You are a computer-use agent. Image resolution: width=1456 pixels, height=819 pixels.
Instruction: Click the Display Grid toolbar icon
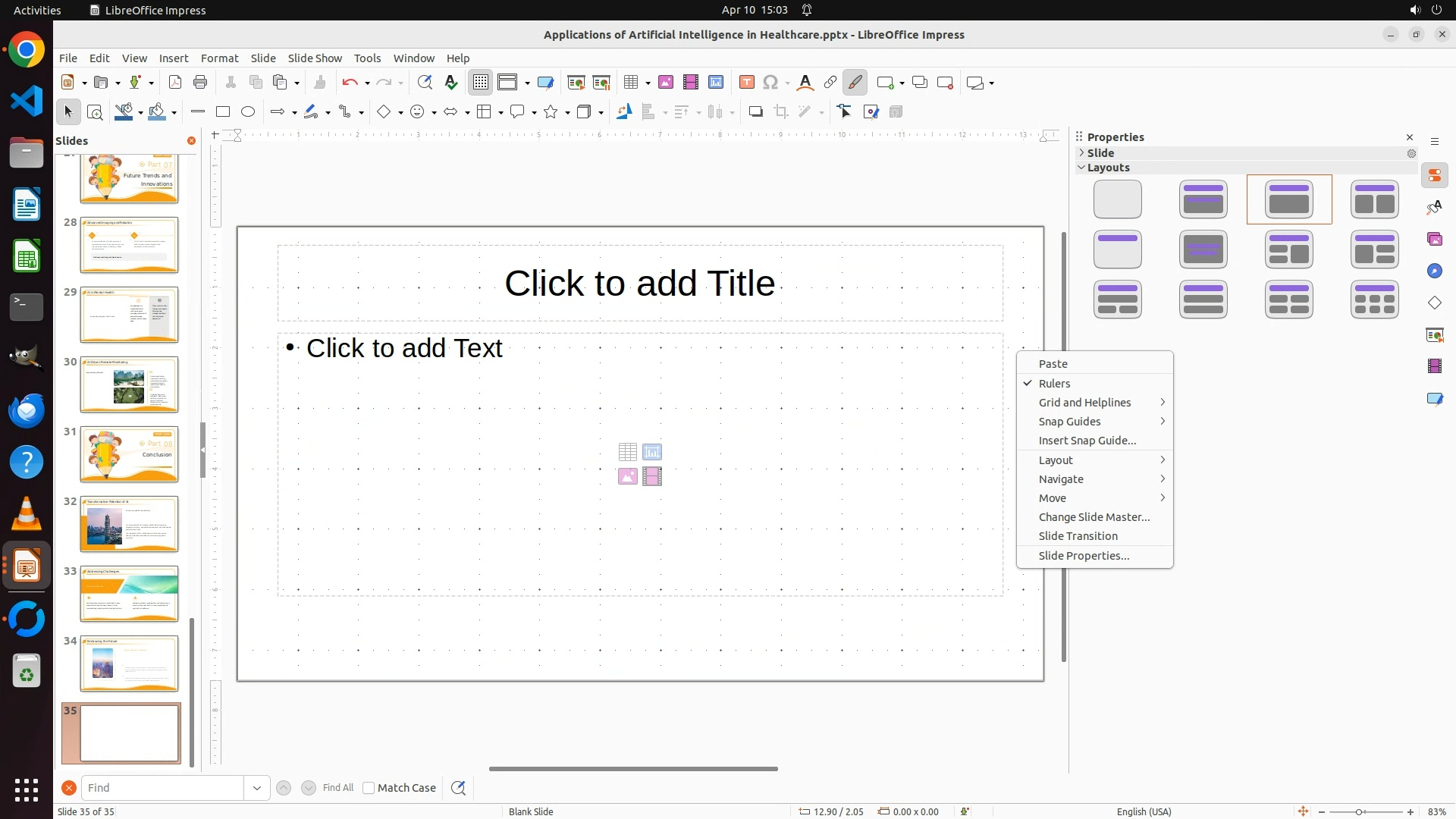(481, 83)
